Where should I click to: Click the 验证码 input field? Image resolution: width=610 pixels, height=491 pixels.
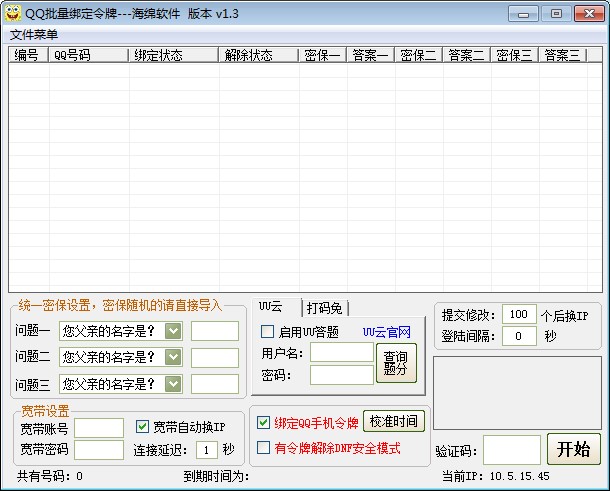(x=511, y=450)
